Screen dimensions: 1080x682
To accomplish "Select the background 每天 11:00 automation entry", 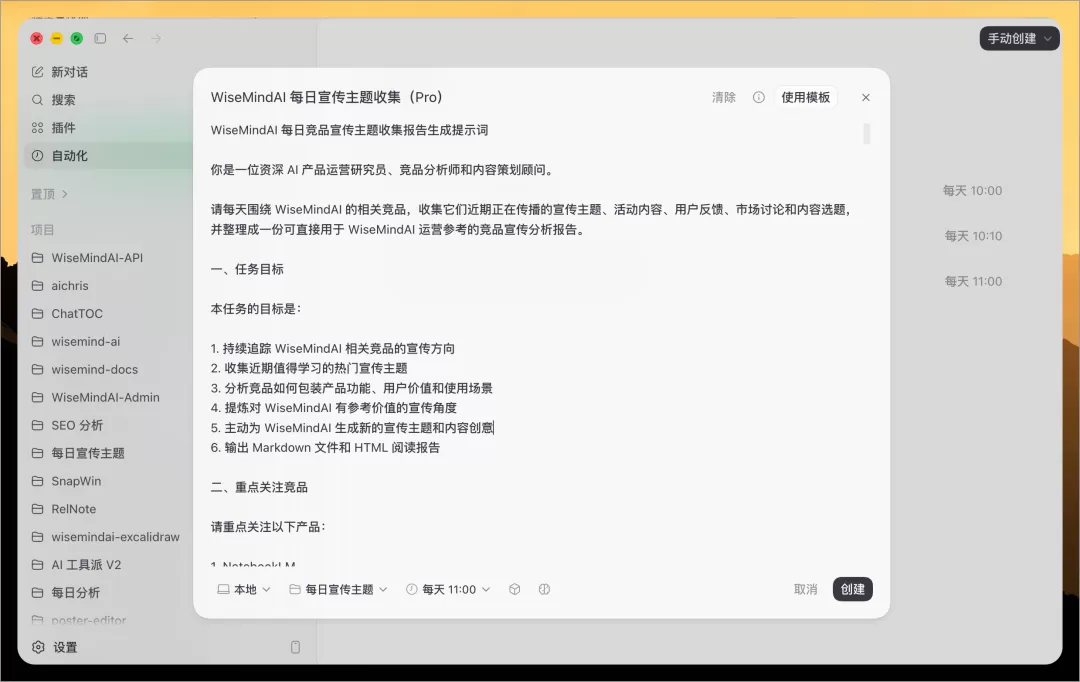I will click(973, 282).
